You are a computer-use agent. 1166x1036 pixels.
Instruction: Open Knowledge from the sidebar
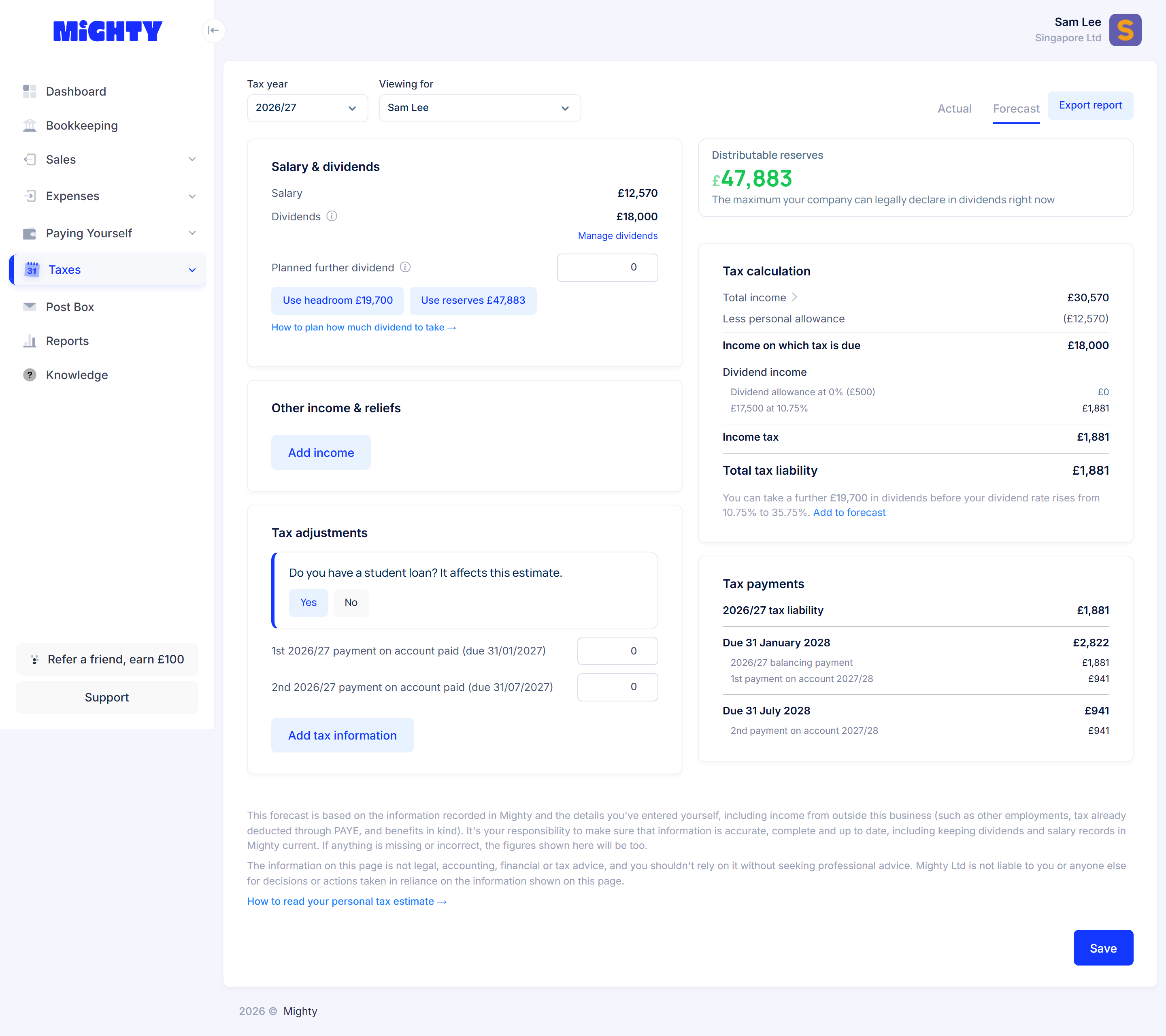tap(77, 375)
